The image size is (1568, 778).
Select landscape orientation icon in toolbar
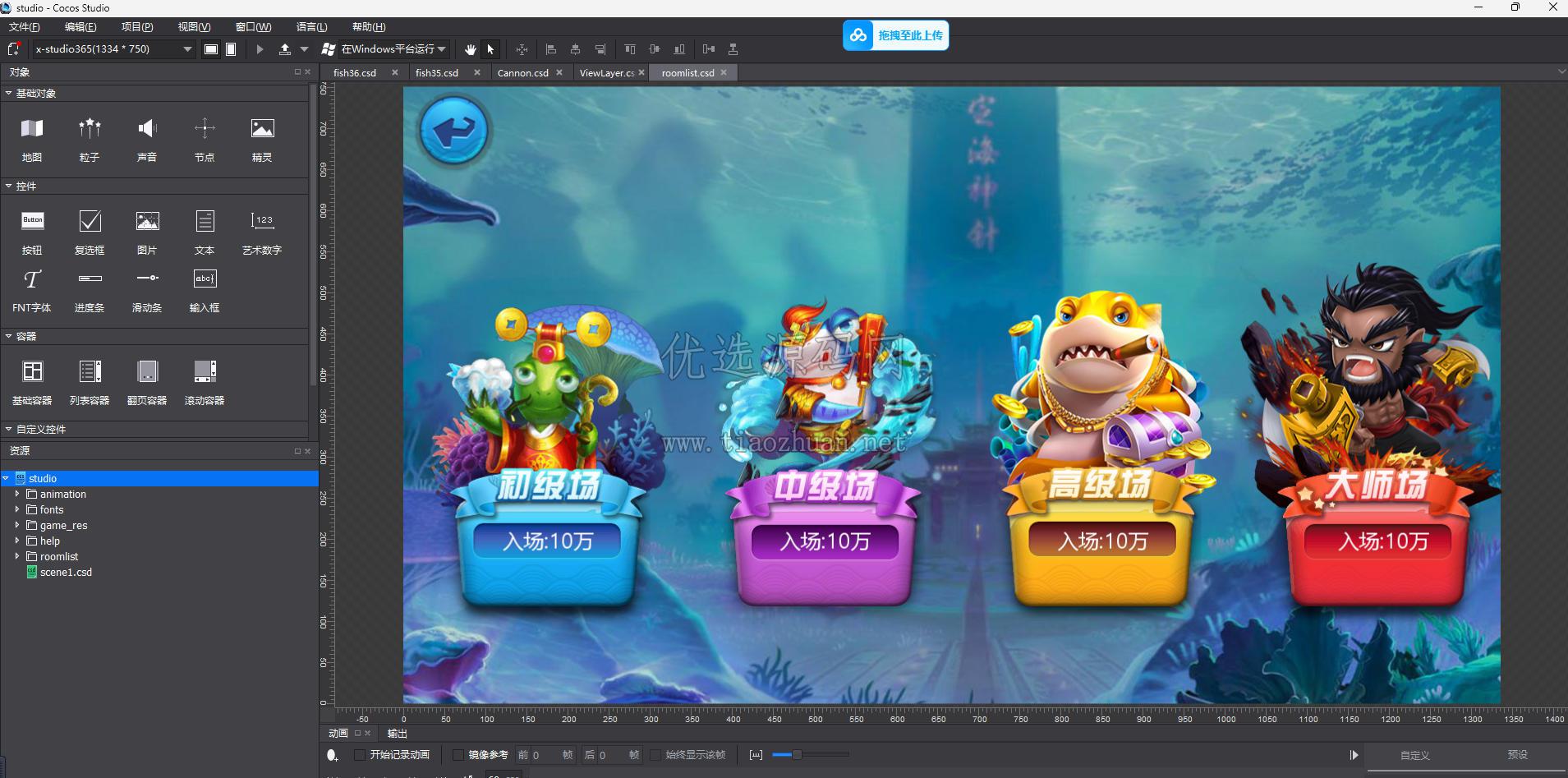click(x=211, y=49)
